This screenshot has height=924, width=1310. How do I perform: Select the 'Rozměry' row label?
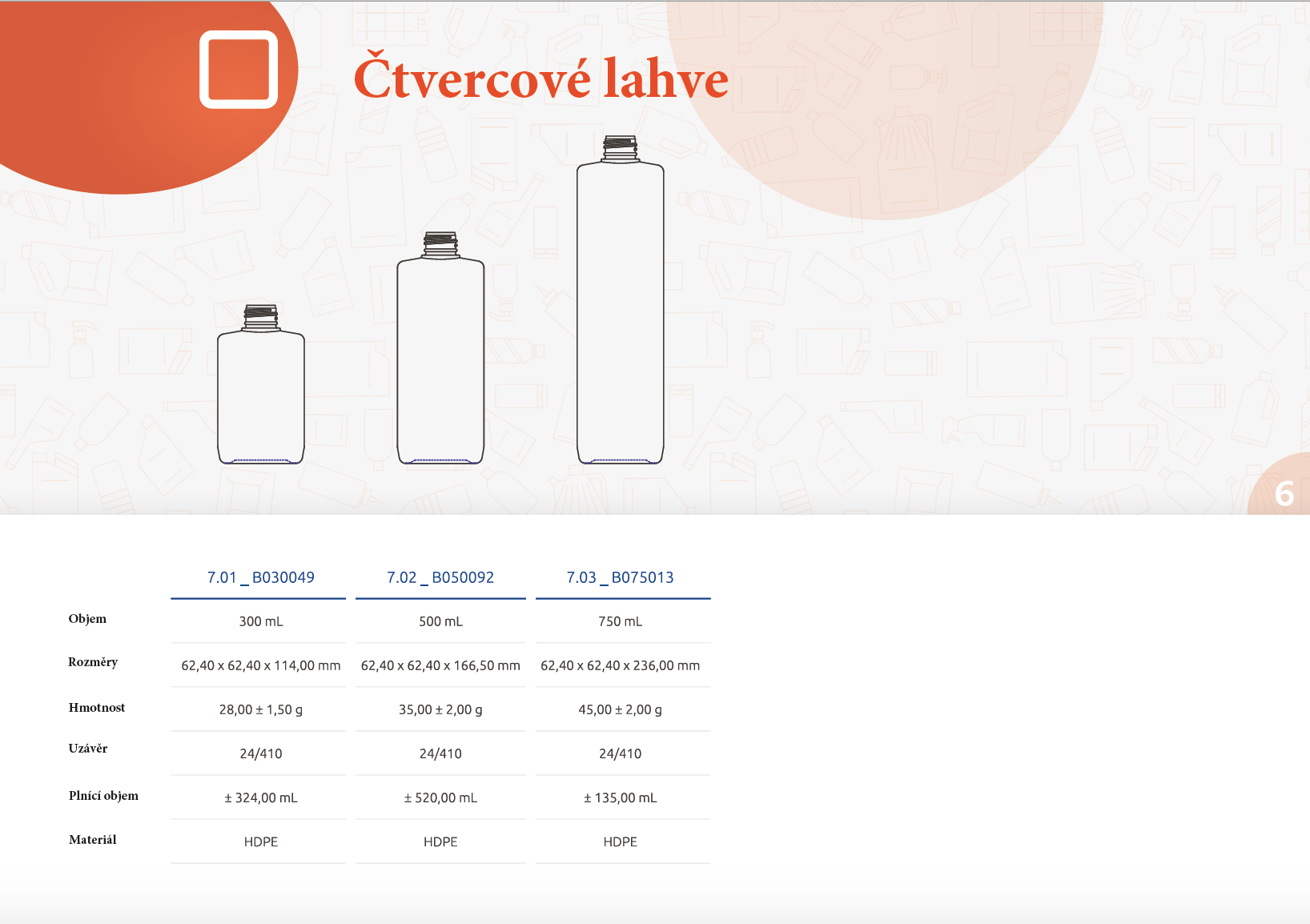(93, 662)
